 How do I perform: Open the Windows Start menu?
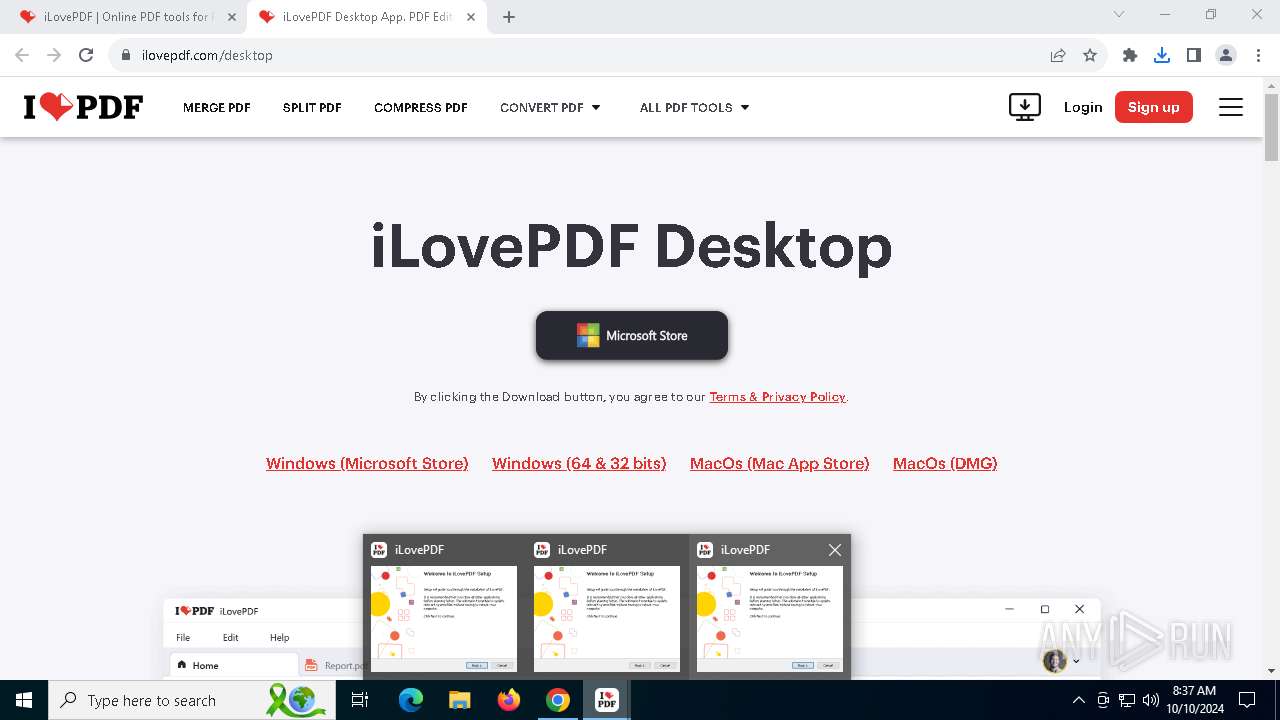point(24,700)
